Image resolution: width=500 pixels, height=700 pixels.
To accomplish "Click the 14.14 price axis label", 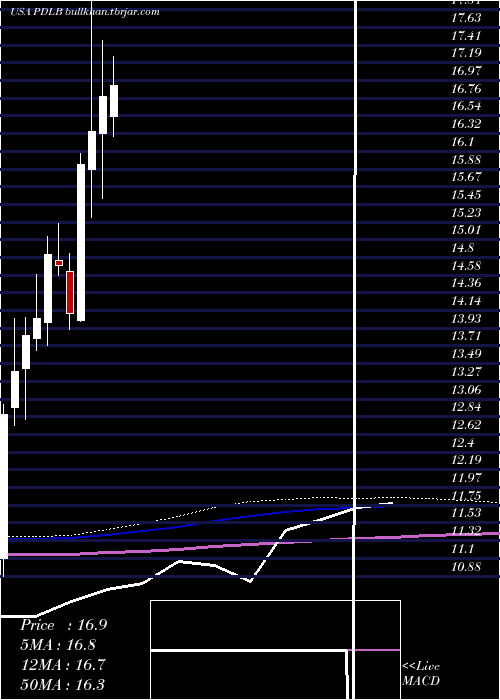I will (x=466, y=301).
